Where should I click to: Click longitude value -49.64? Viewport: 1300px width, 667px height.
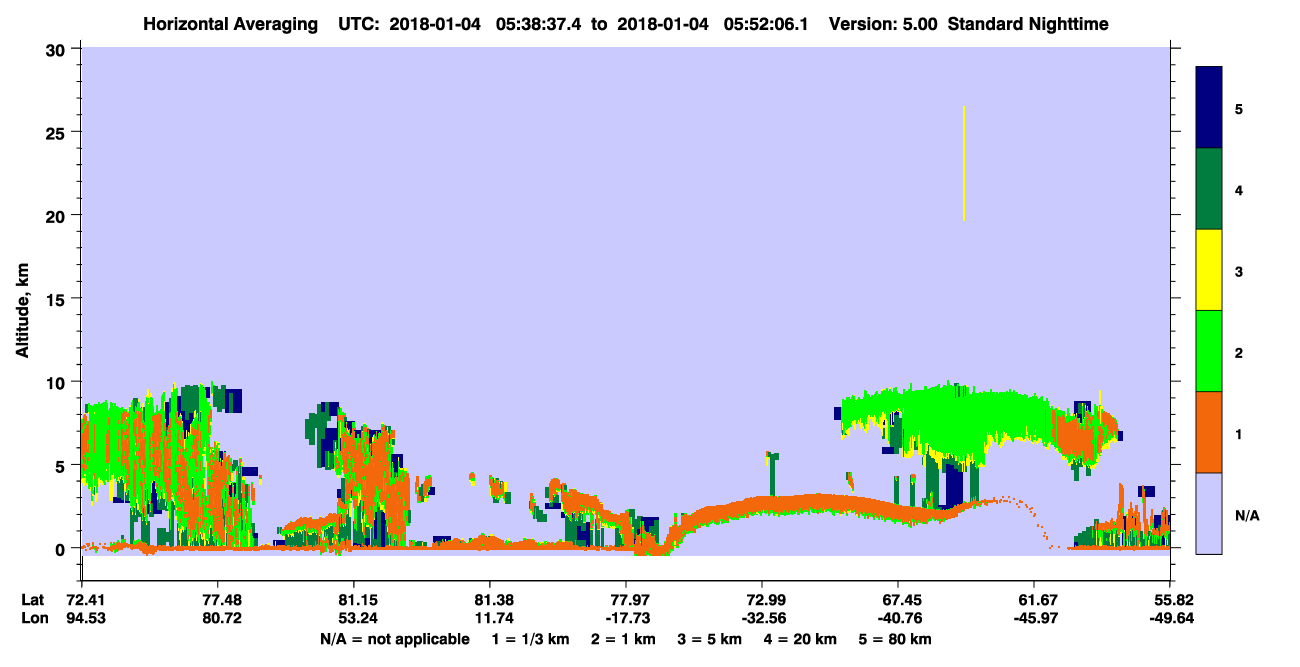1170,618
